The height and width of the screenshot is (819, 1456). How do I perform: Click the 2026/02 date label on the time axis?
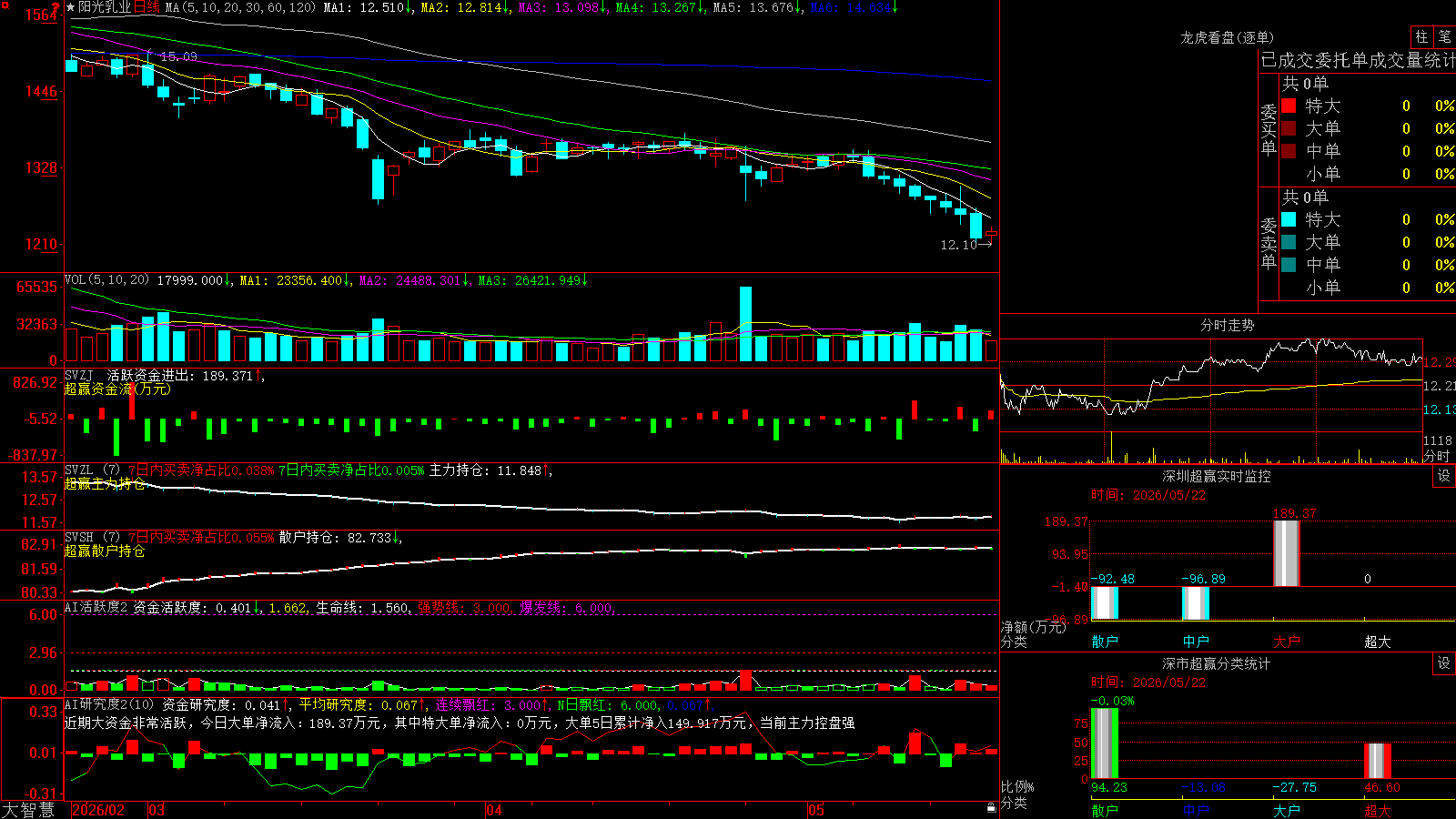coord(98,810)
